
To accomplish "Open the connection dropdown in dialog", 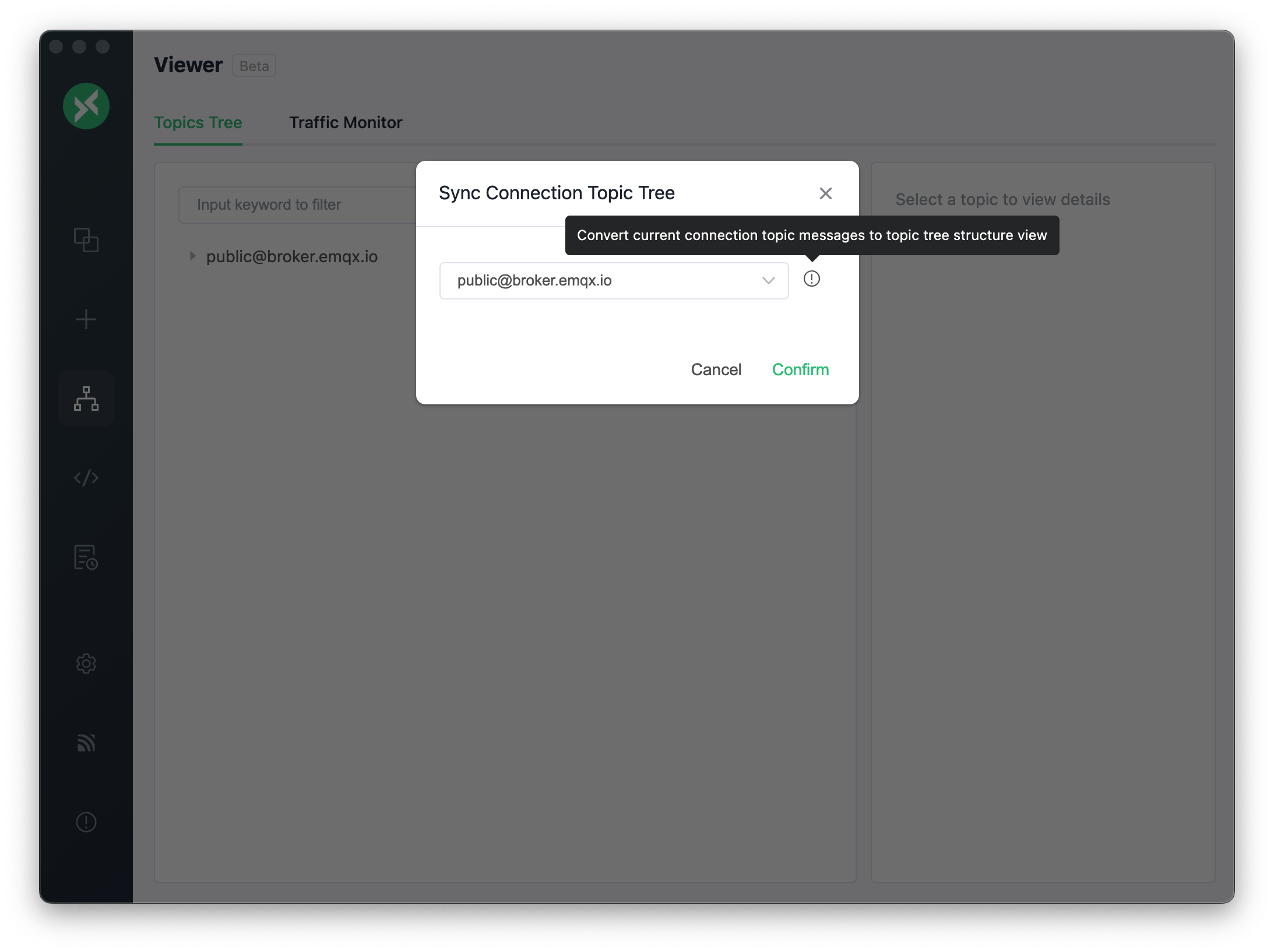I will coord(770,280).
